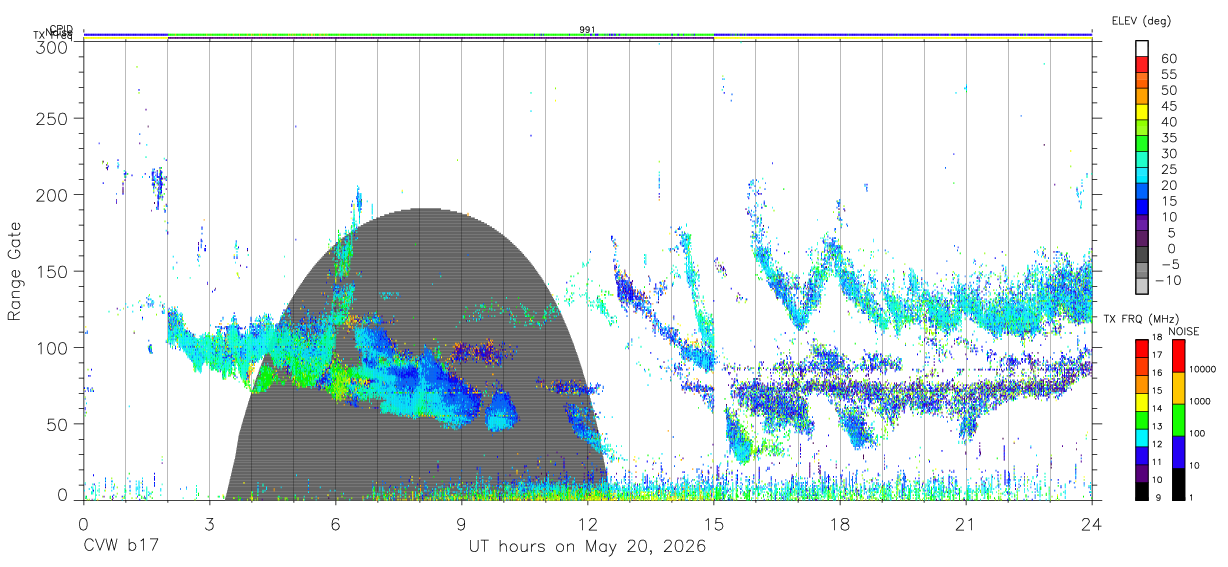Screen dimensions: 1228x567
Task: Click the green NOISE swatch between 100 and 1000
Action: click(x=1178, y=419)
